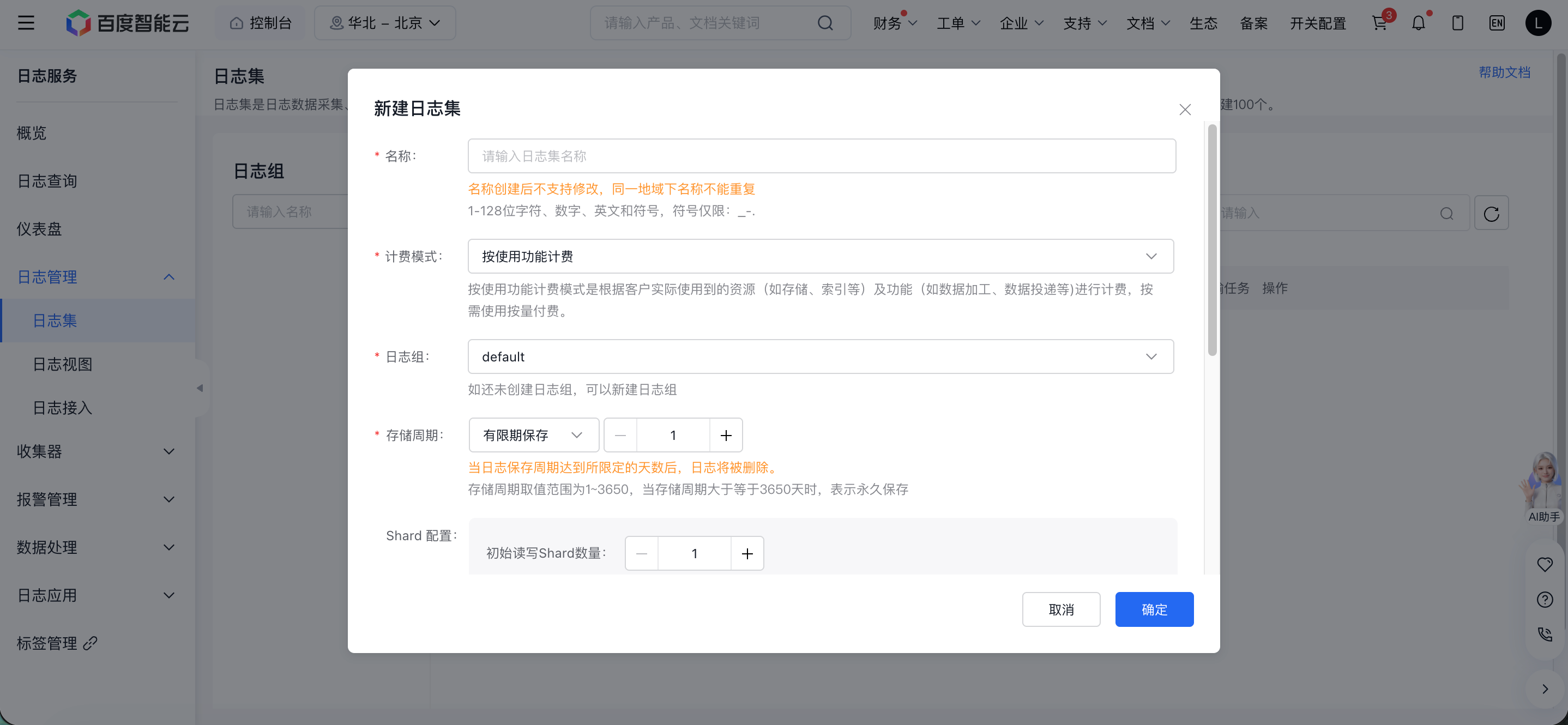
Task: Expand the 收集器 sidebar section
Action: coord(98,452)
